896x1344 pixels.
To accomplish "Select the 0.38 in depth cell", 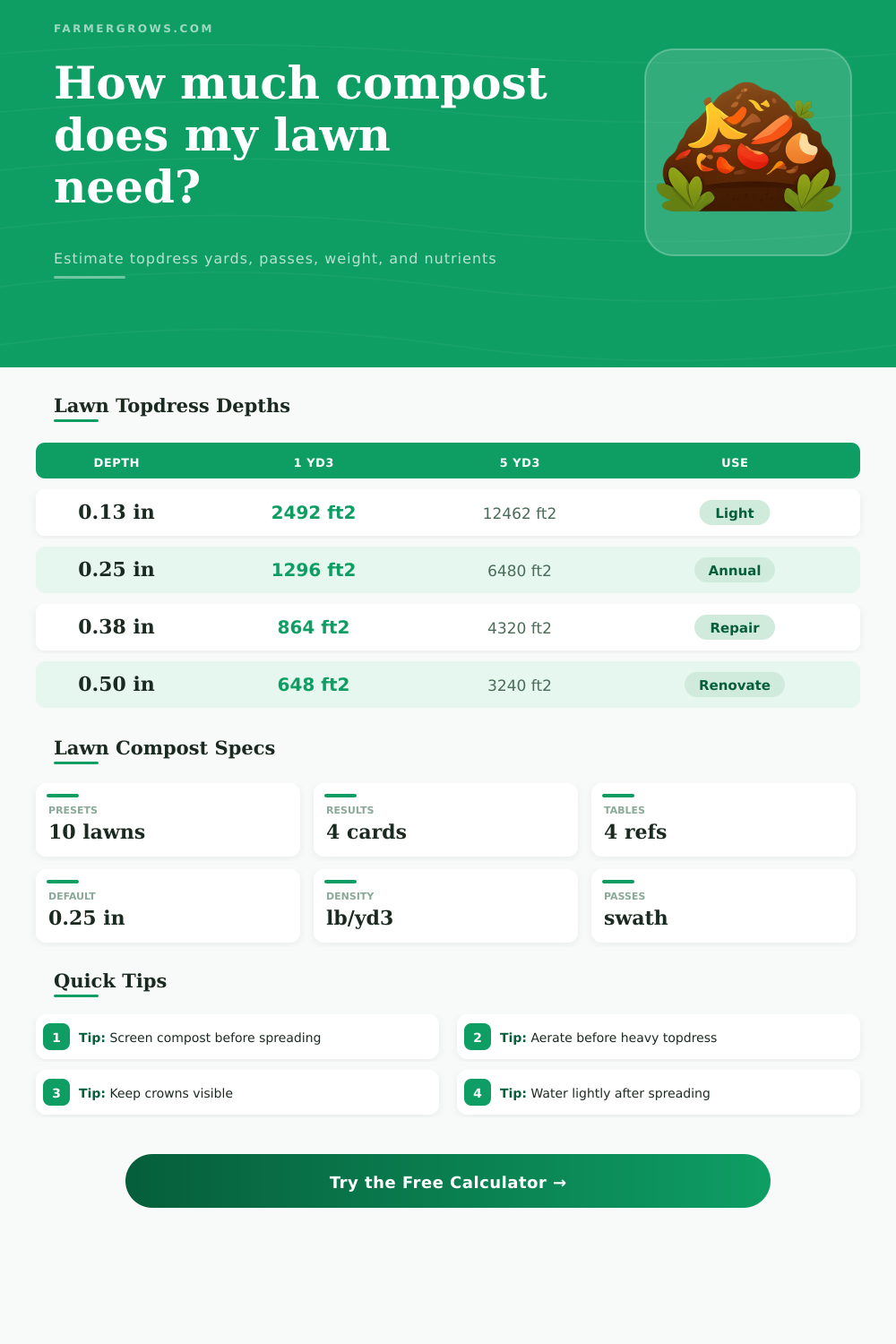I will 116,626.
